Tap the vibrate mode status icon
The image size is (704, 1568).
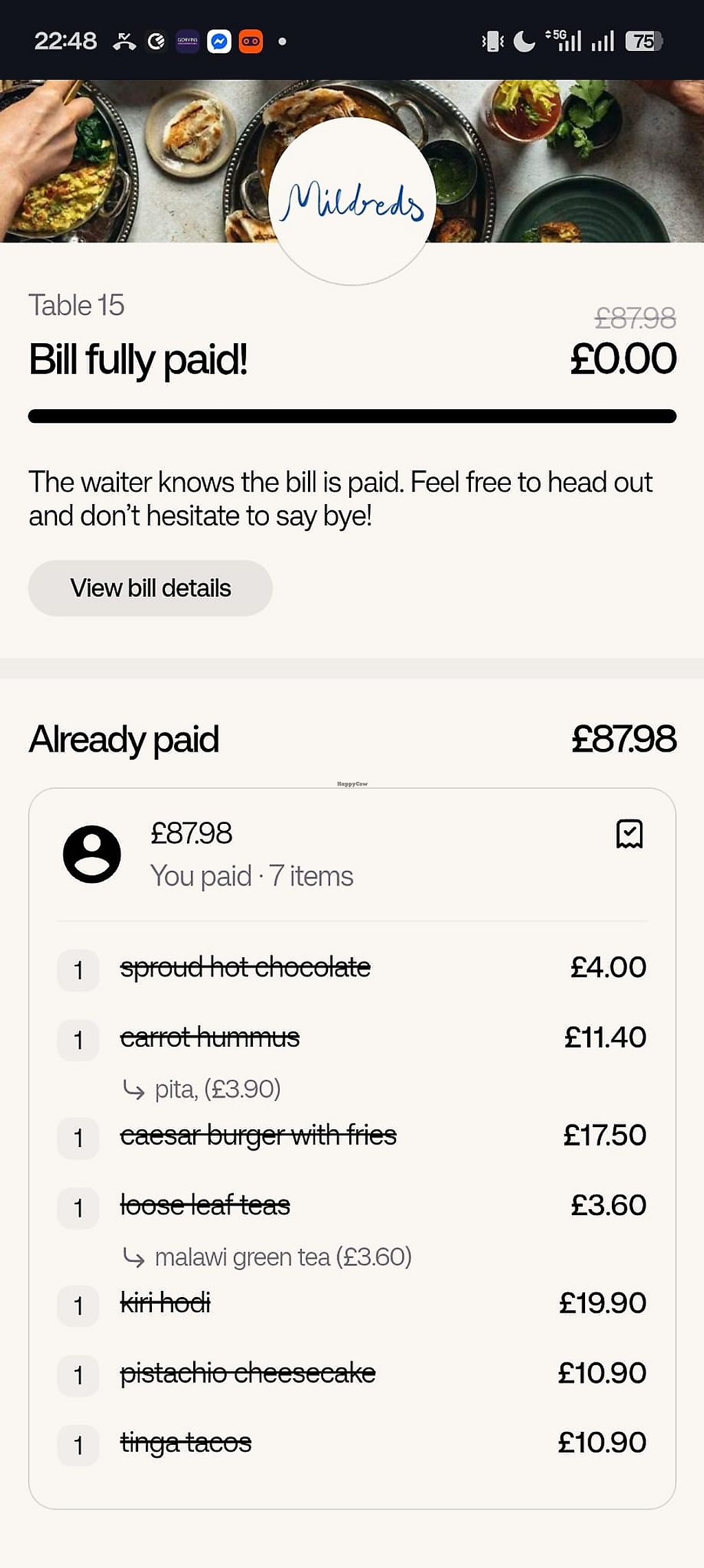(492, 41)
